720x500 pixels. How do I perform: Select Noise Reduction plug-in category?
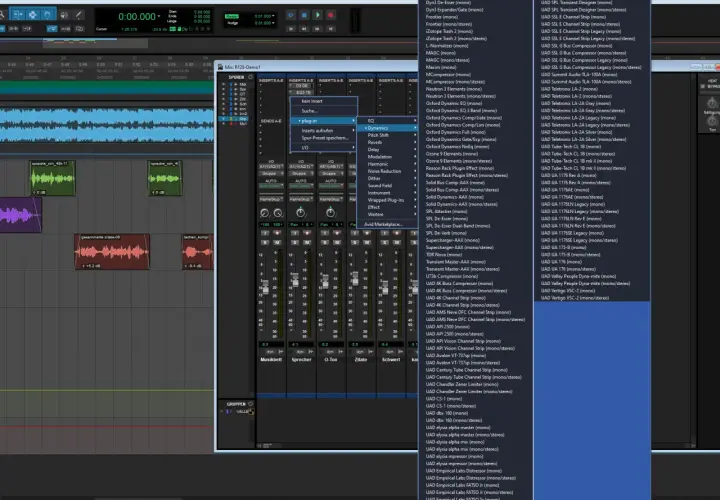388,171
